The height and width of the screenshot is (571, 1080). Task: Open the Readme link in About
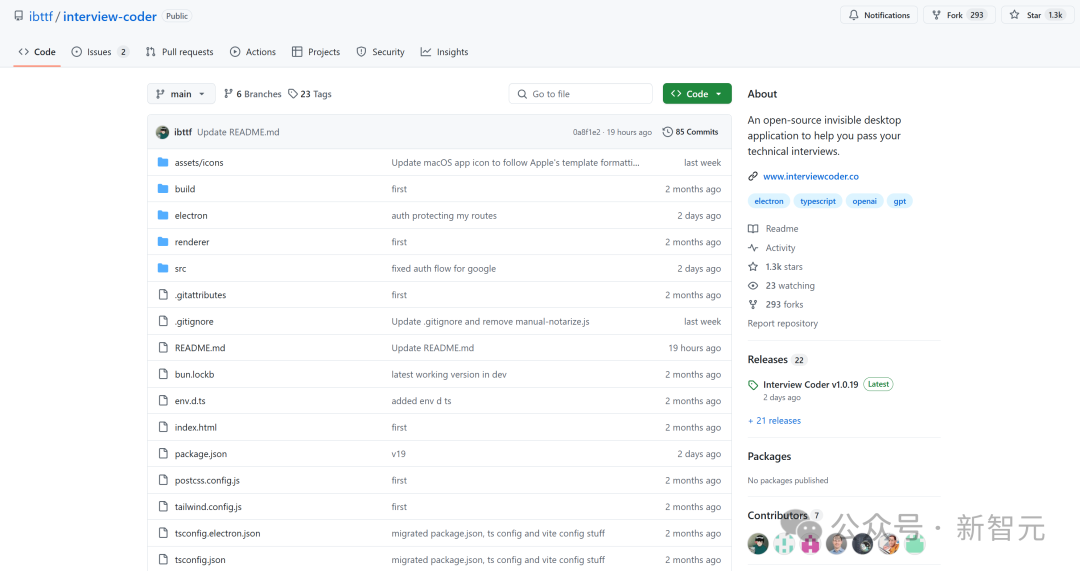pos(773,229)
